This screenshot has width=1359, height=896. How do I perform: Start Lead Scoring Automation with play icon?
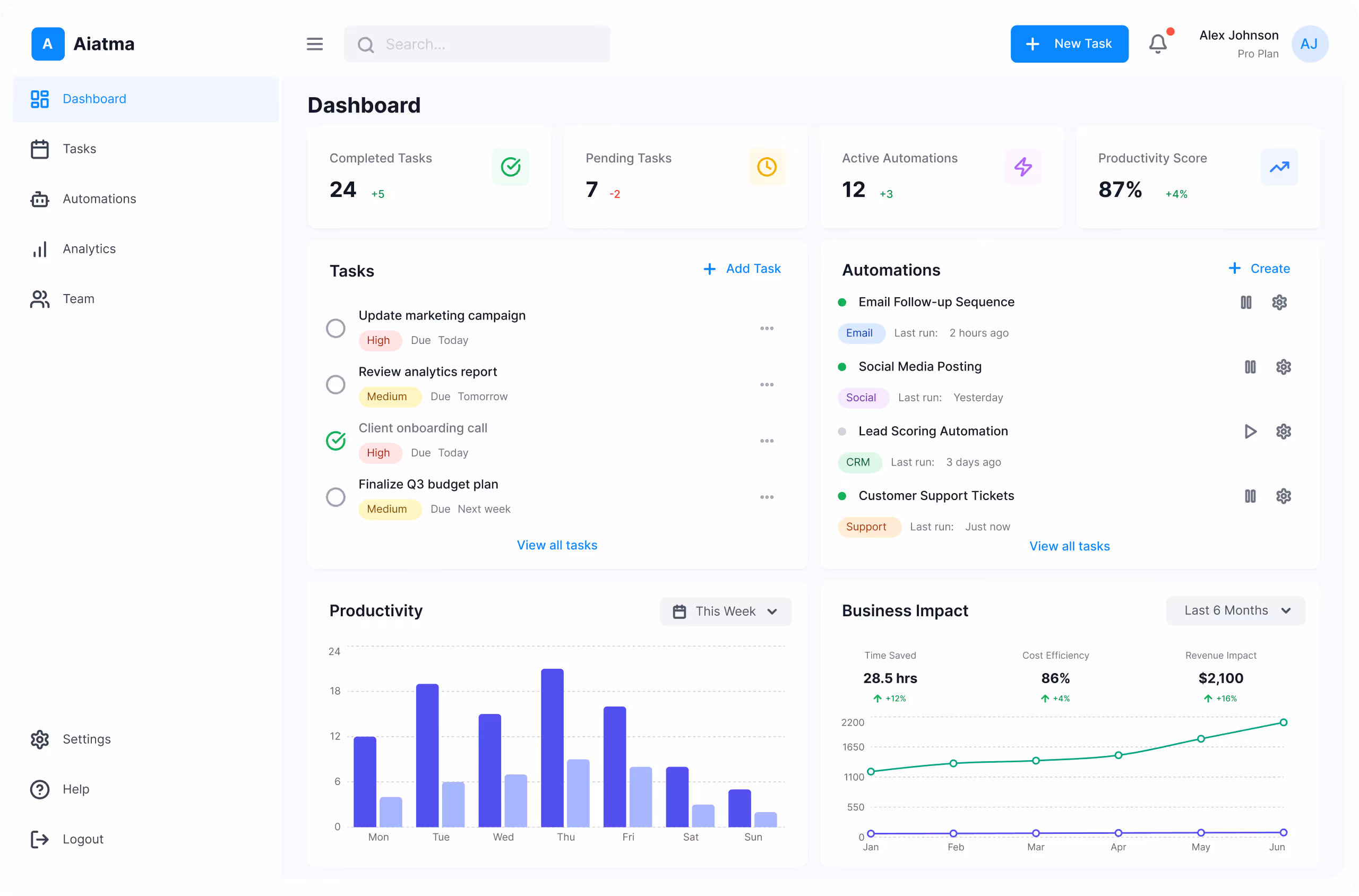pos(1250,432)
